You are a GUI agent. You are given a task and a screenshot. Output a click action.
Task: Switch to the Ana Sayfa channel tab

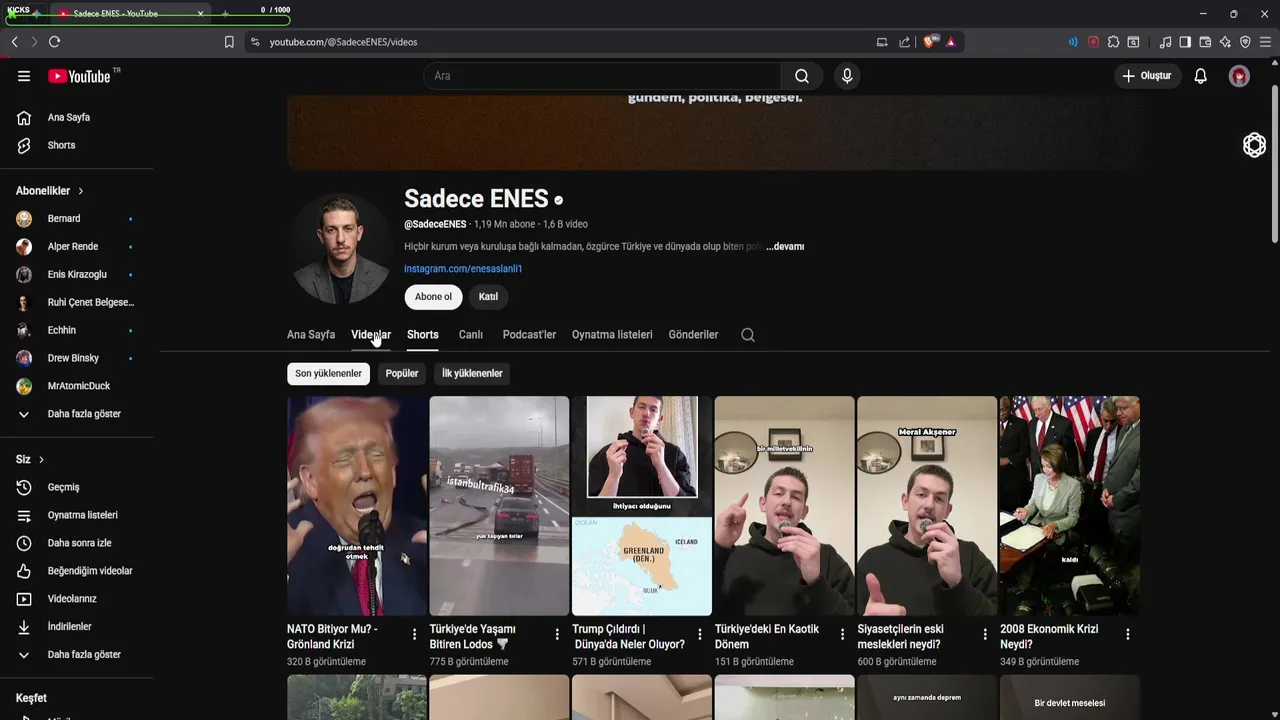[x=311, y=335]
